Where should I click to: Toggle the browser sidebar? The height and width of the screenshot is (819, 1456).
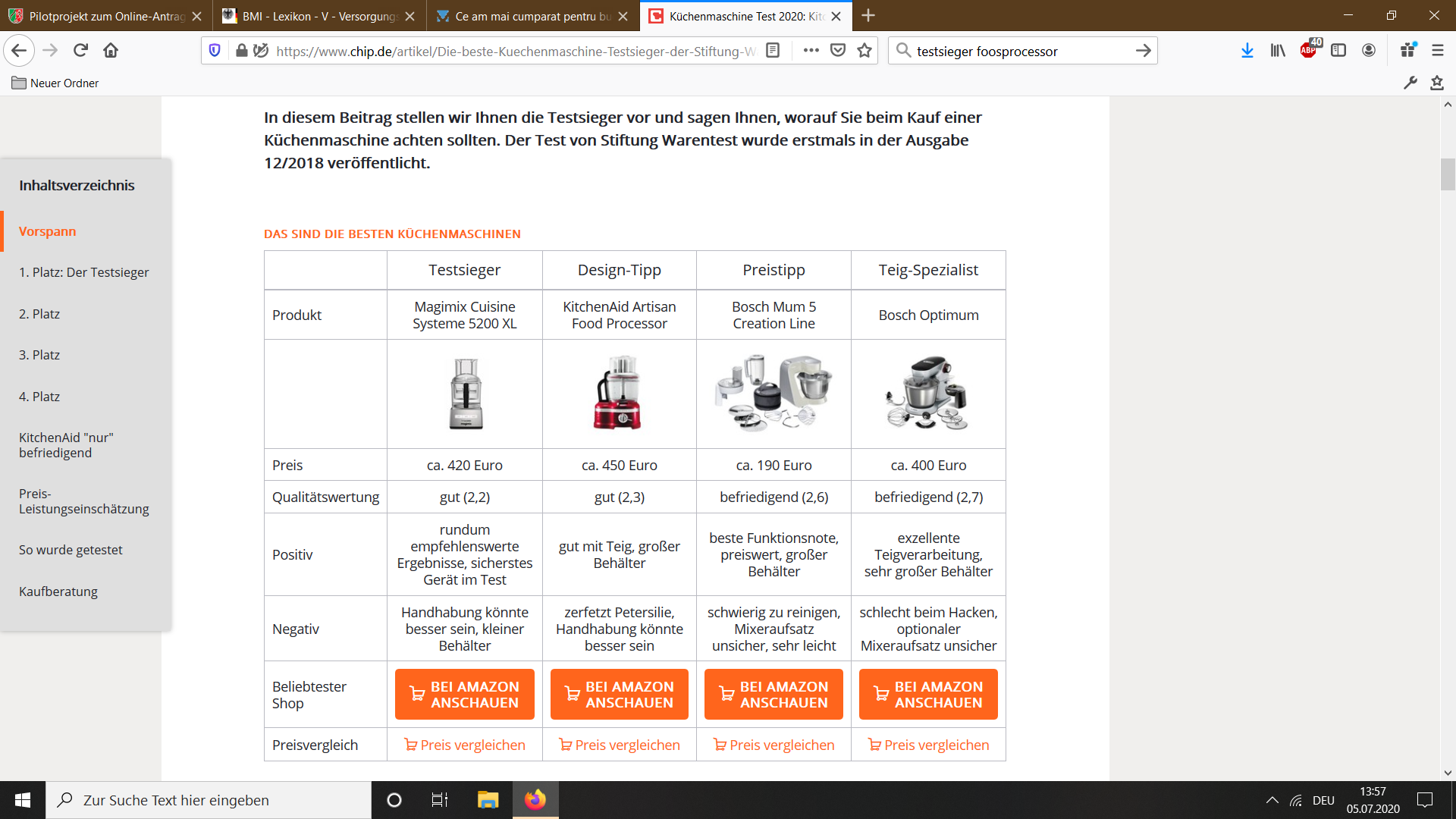(x=1338, y=51)
